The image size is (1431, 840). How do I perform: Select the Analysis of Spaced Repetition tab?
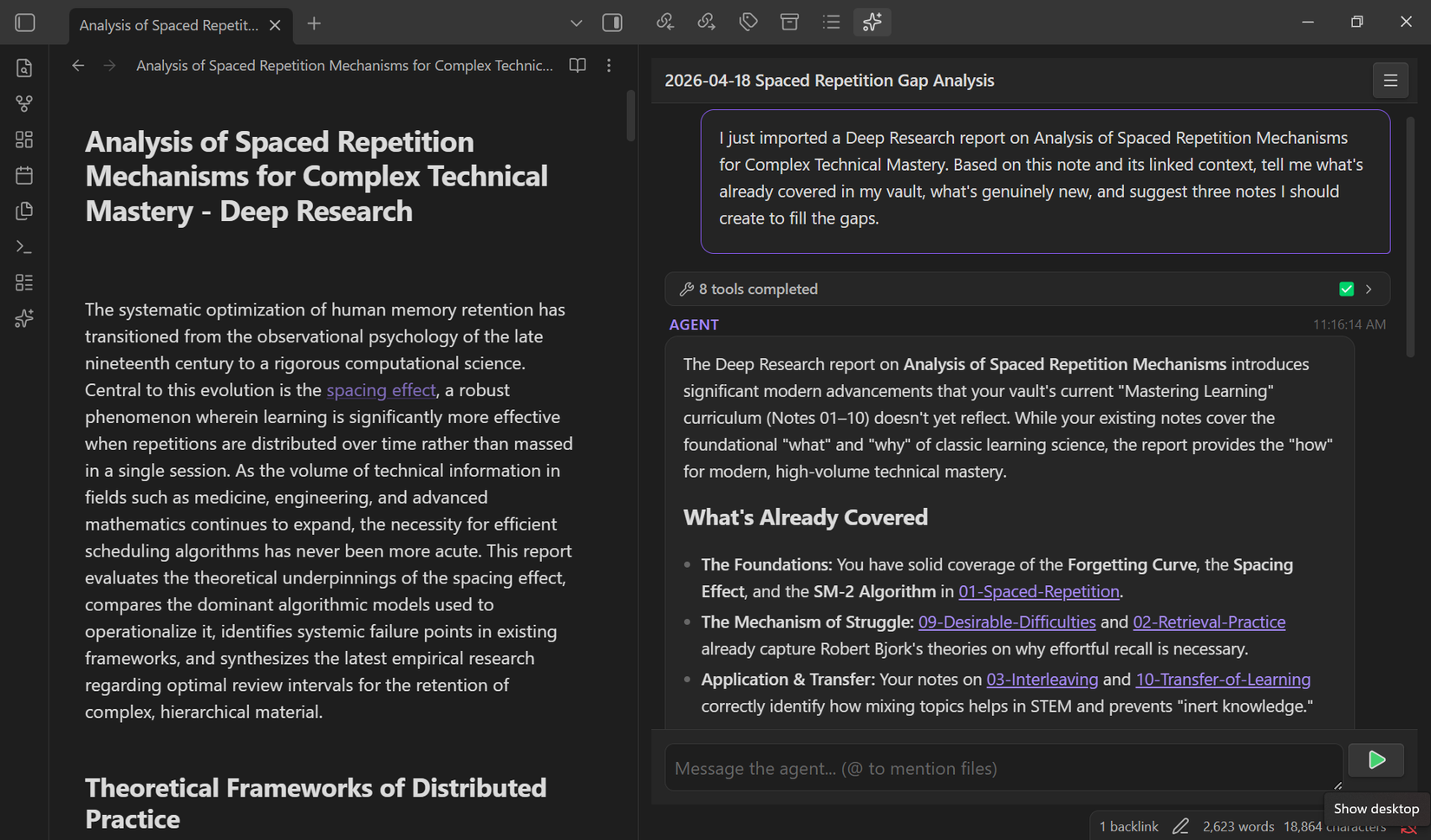tap(169, 25)
